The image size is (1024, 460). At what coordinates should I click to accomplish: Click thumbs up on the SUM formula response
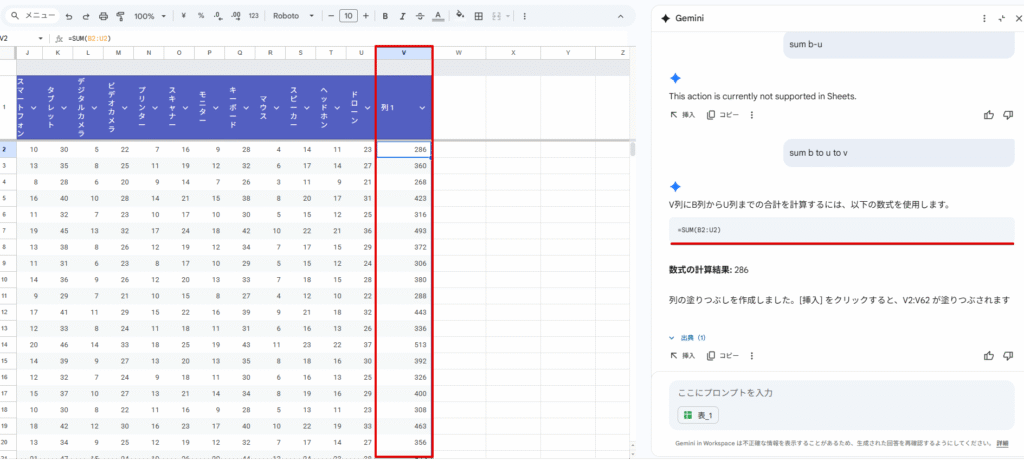989,355
